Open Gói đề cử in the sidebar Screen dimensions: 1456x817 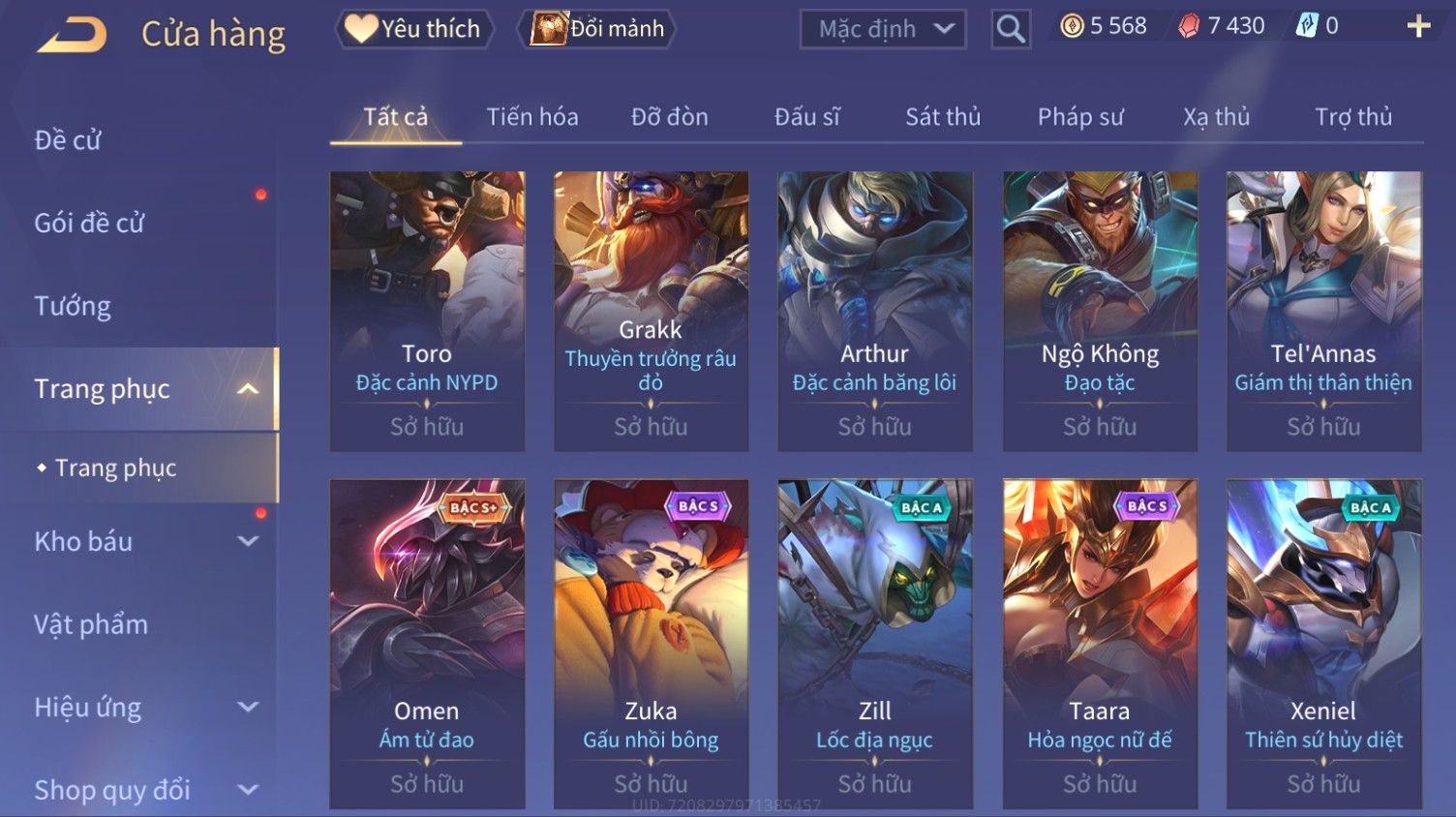[x=89, y=224]
